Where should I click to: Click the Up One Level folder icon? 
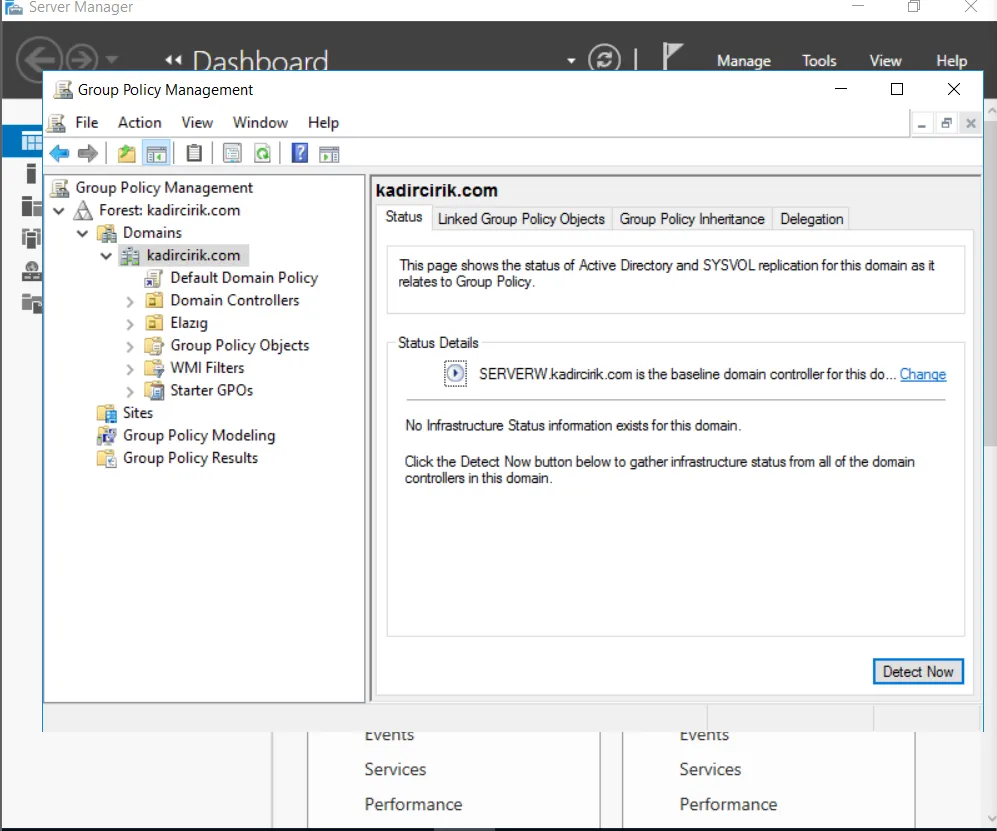(x=127, y=153)
